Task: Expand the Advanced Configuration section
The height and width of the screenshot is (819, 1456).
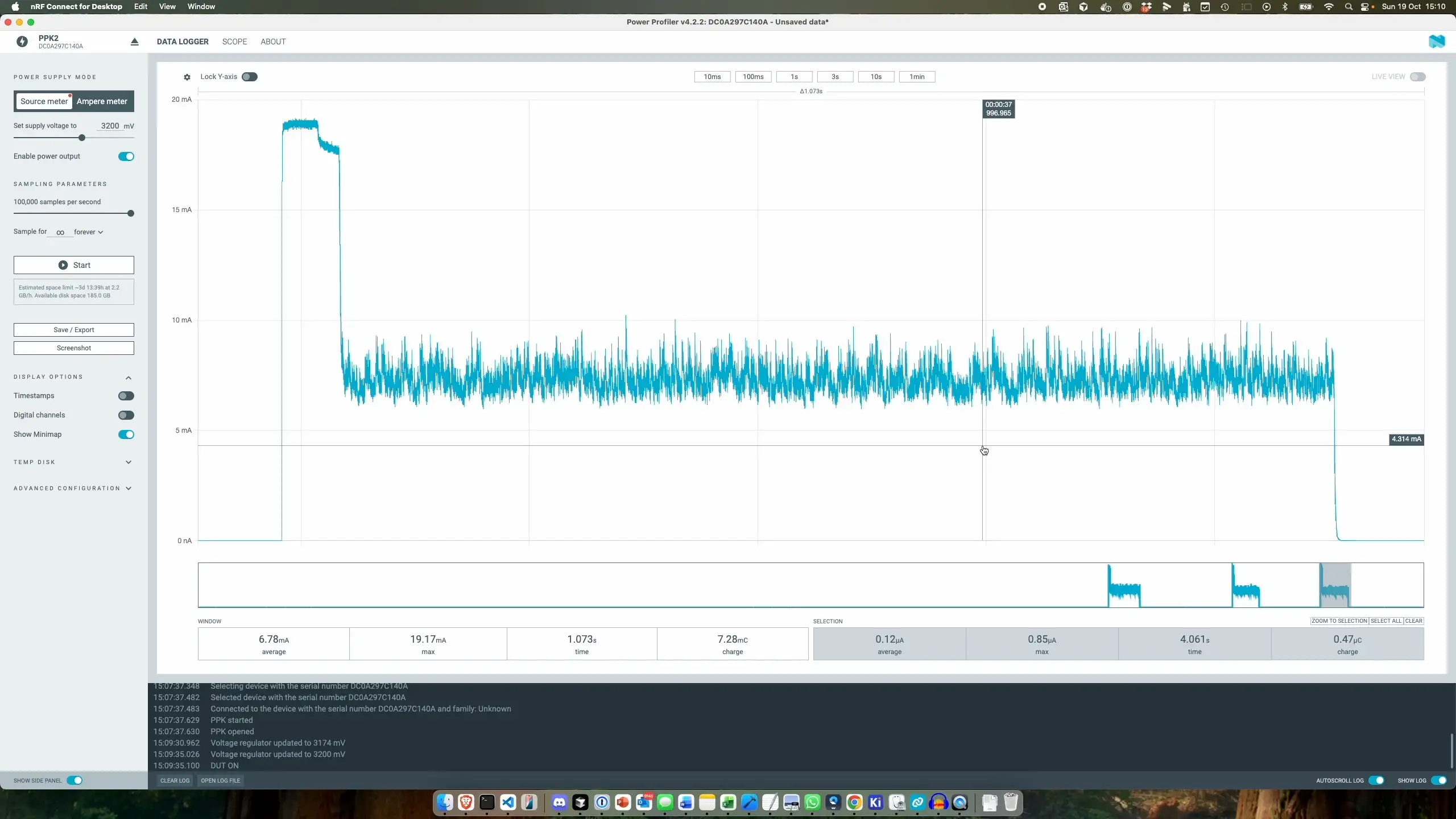Action: tap(129, 487)
